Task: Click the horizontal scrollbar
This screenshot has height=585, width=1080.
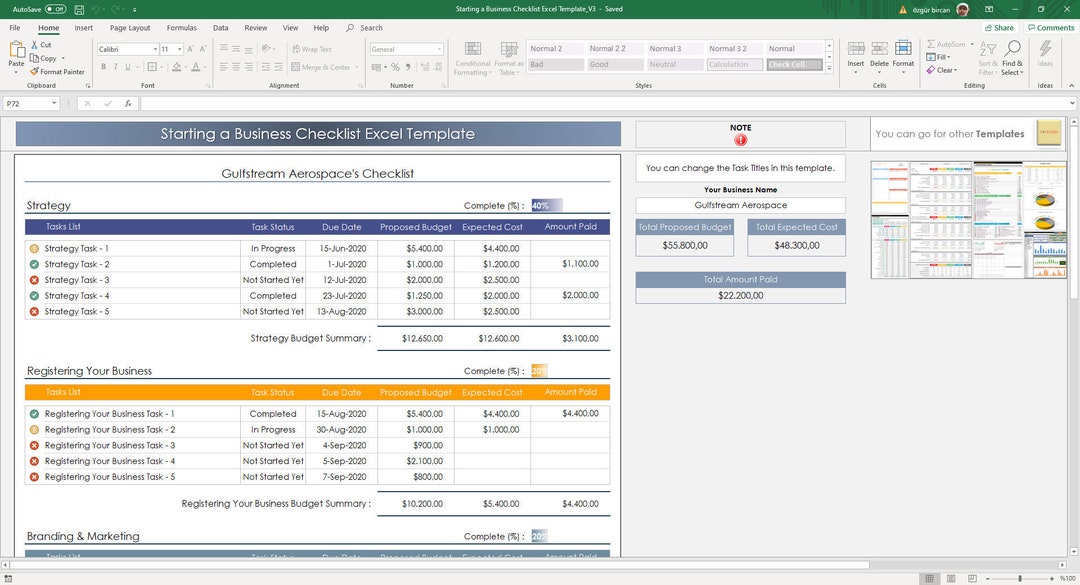Action: coord(439,565)
